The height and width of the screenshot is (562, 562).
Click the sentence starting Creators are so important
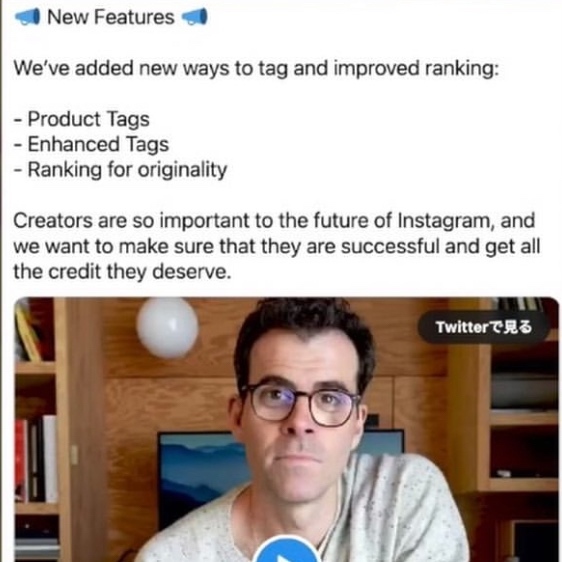pyautogui.click(x=276, y=246)
